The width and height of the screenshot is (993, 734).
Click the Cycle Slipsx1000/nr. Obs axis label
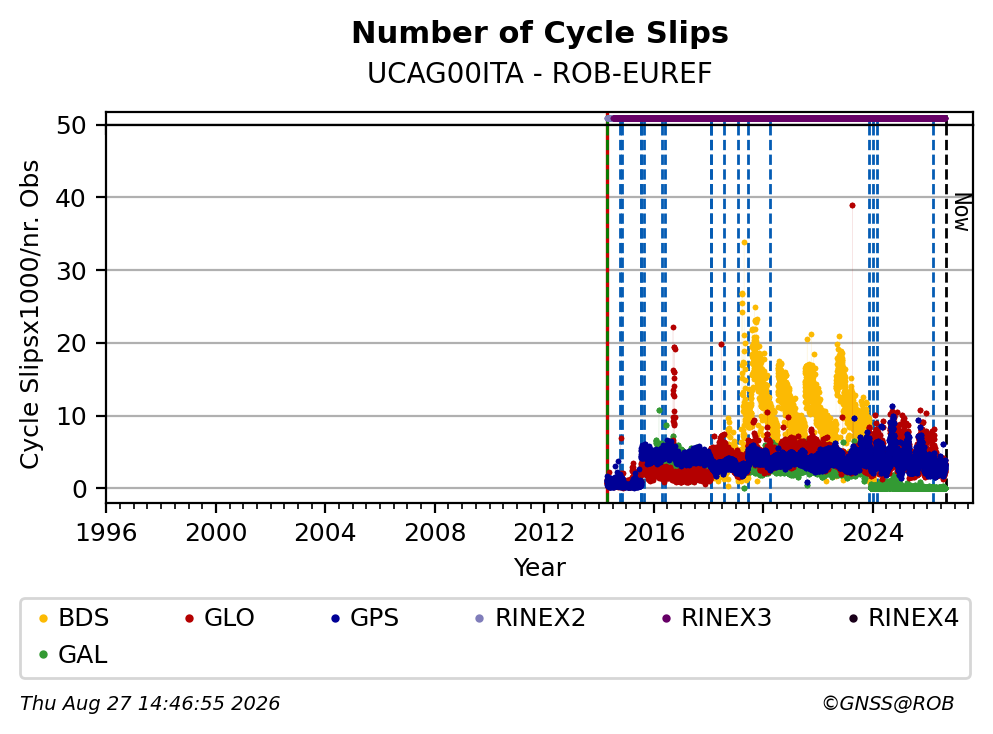[x=30, y=315]
